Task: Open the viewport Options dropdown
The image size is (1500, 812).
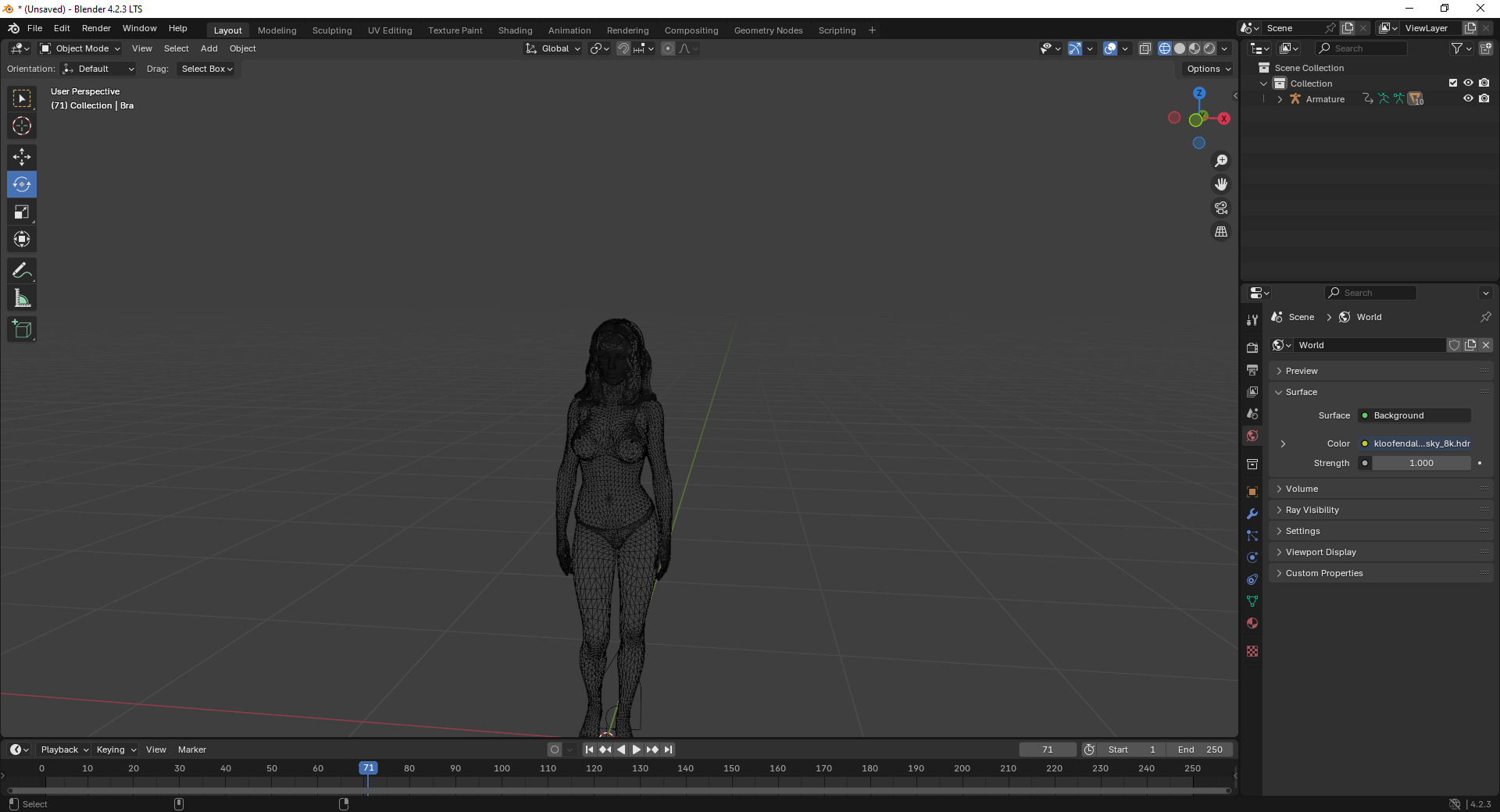Action: [1208, 69]
